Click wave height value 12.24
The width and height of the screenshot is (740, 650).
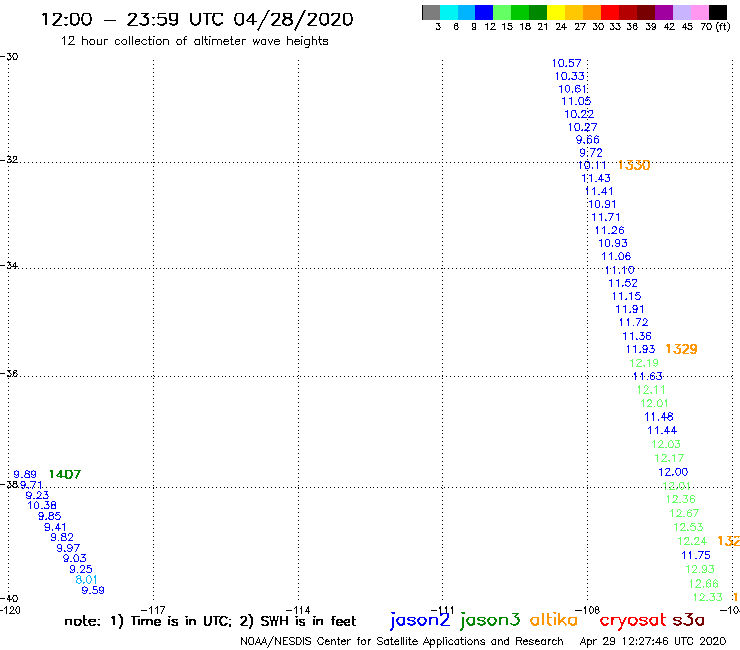coord(692,541)
